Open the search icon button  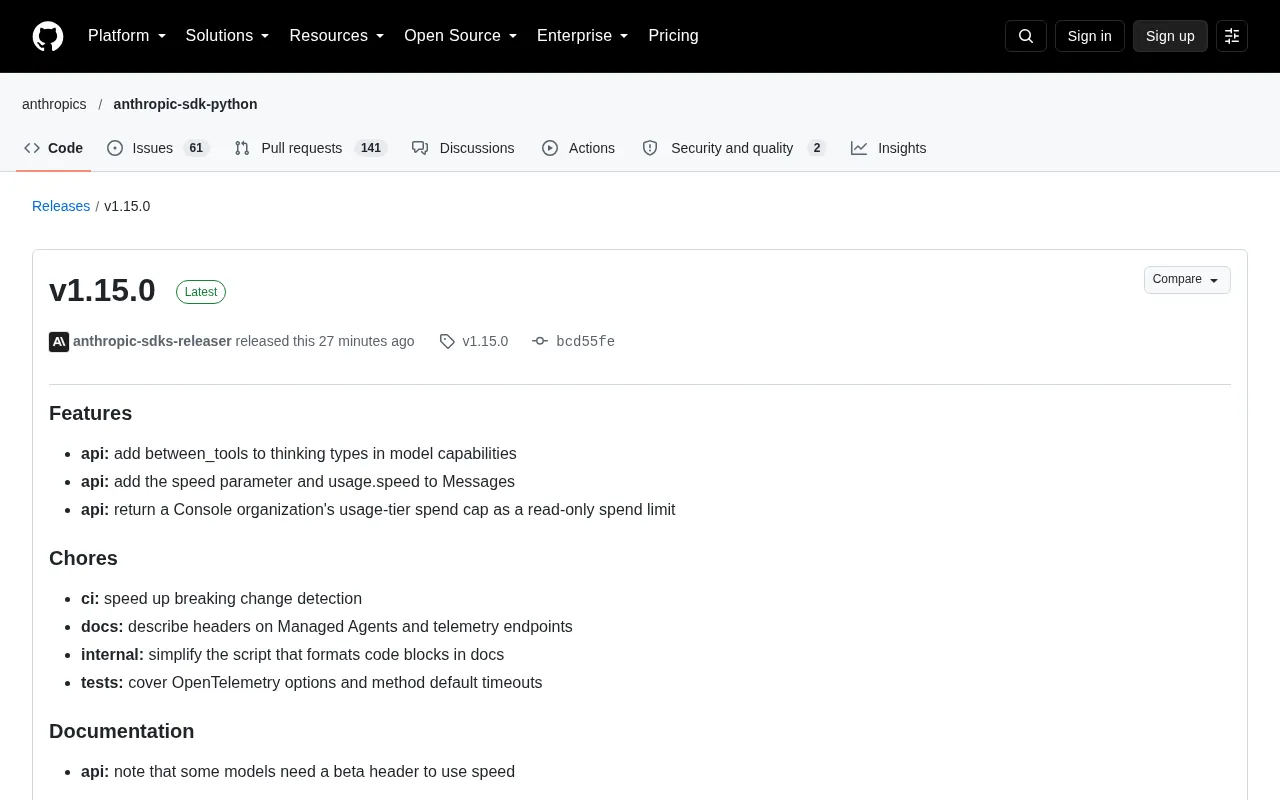1025,36
